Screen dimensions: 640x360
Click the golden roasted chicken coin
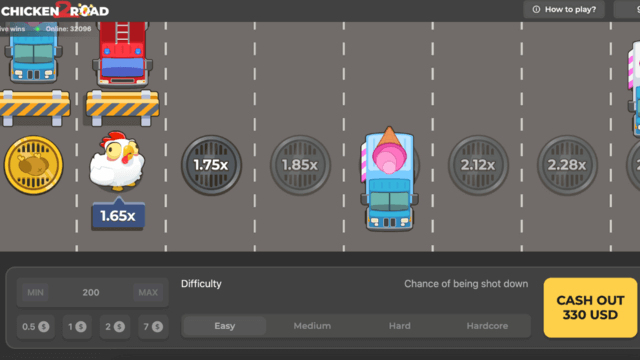coord(33,165)
